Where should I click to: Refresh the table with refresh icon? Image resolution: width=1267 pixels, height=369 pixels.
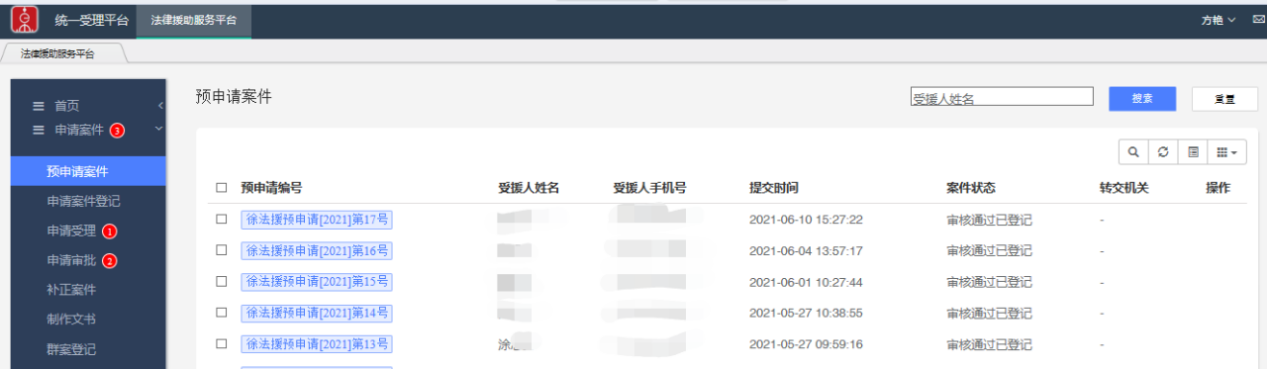(x=1163, y=152)
